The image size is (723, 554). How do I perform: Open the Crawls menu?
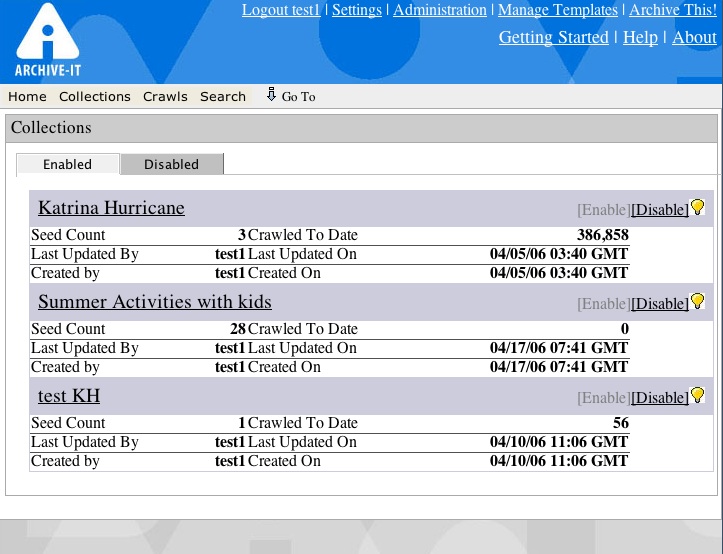[x=165, y=97]
